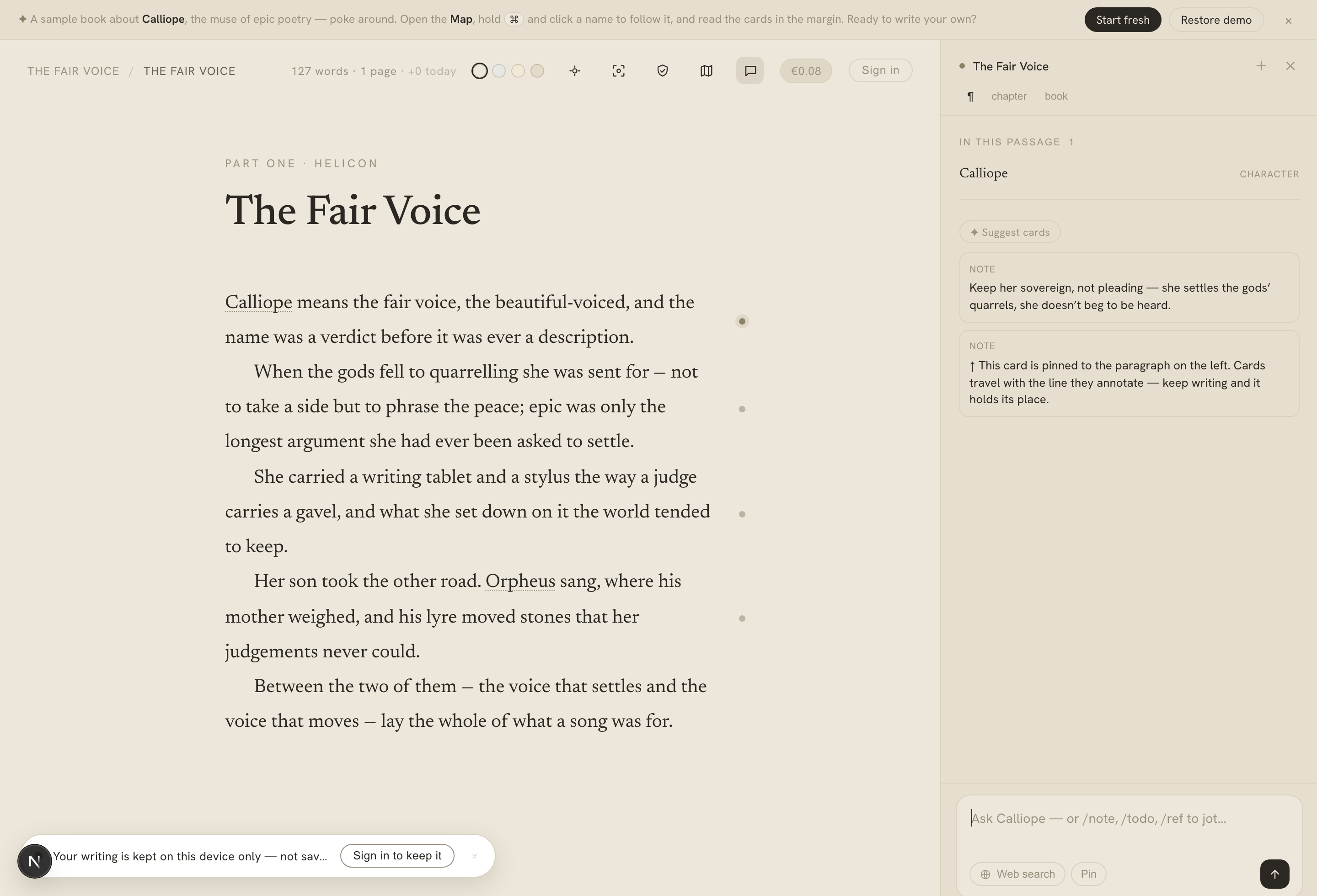Click the Map word in banner
Screen dimensions: 1317x896
click(461, 19)
